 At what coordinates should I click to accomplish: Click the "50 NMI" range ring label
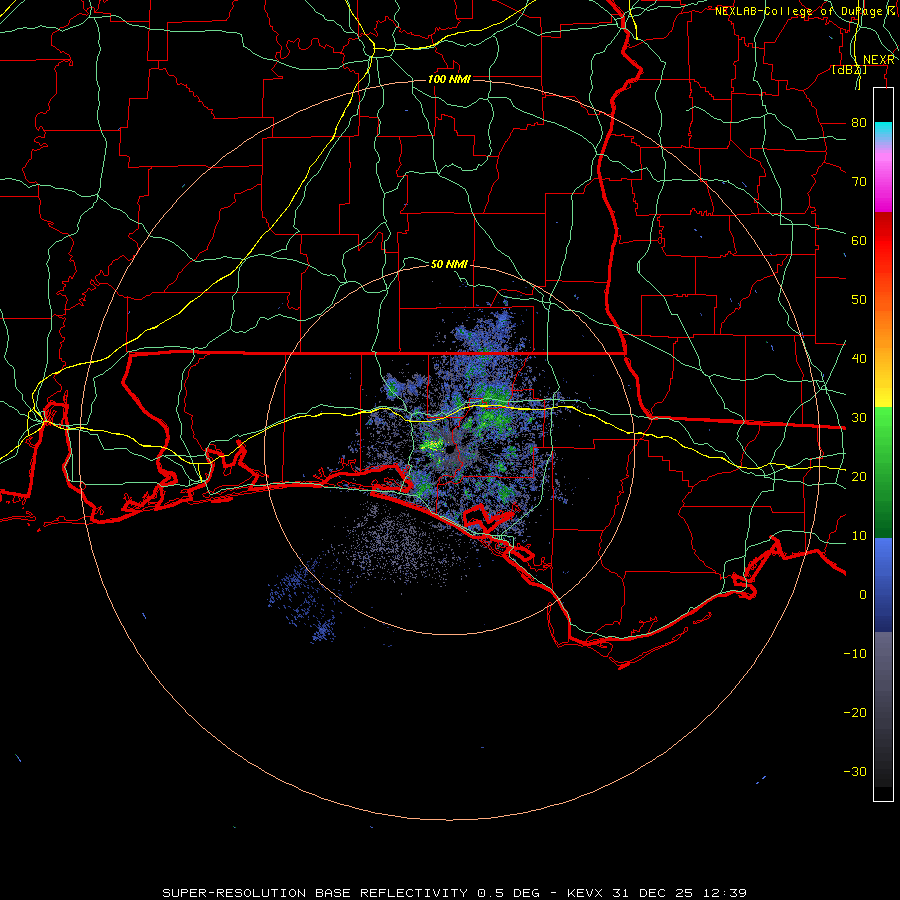pyautogui.click(x=449, y=264)
